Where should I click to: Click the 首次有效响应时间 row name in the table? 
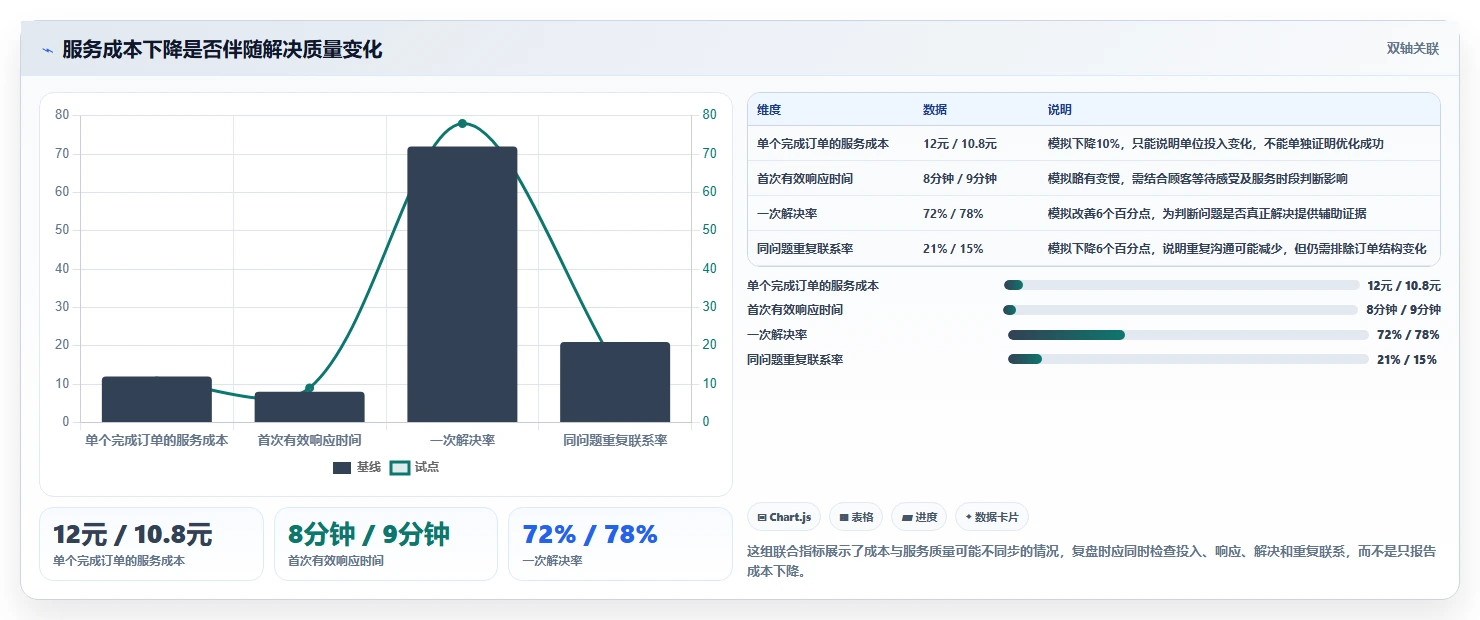(805, 178)
